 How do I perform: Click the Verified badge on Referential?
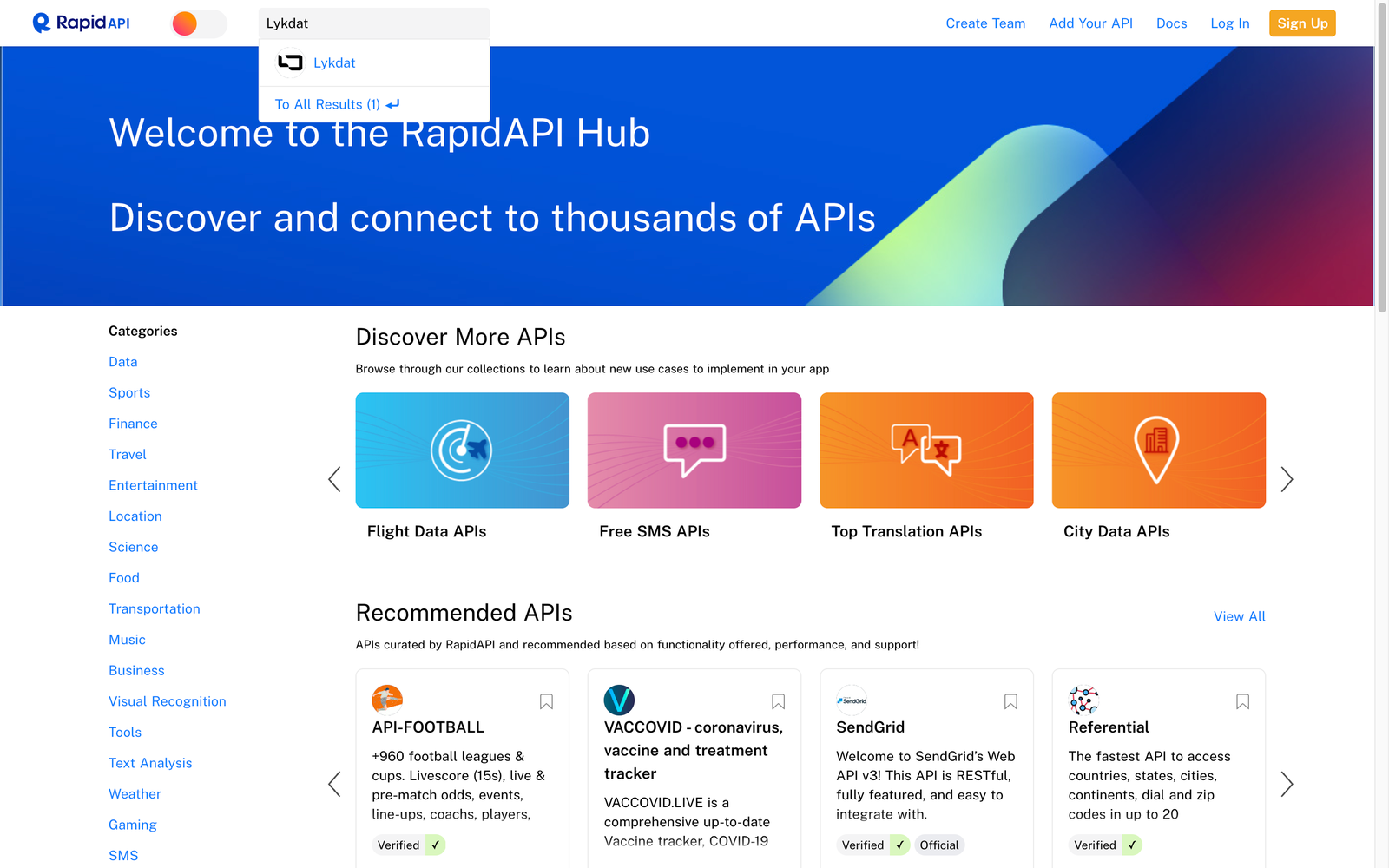tap(1105, 845)
